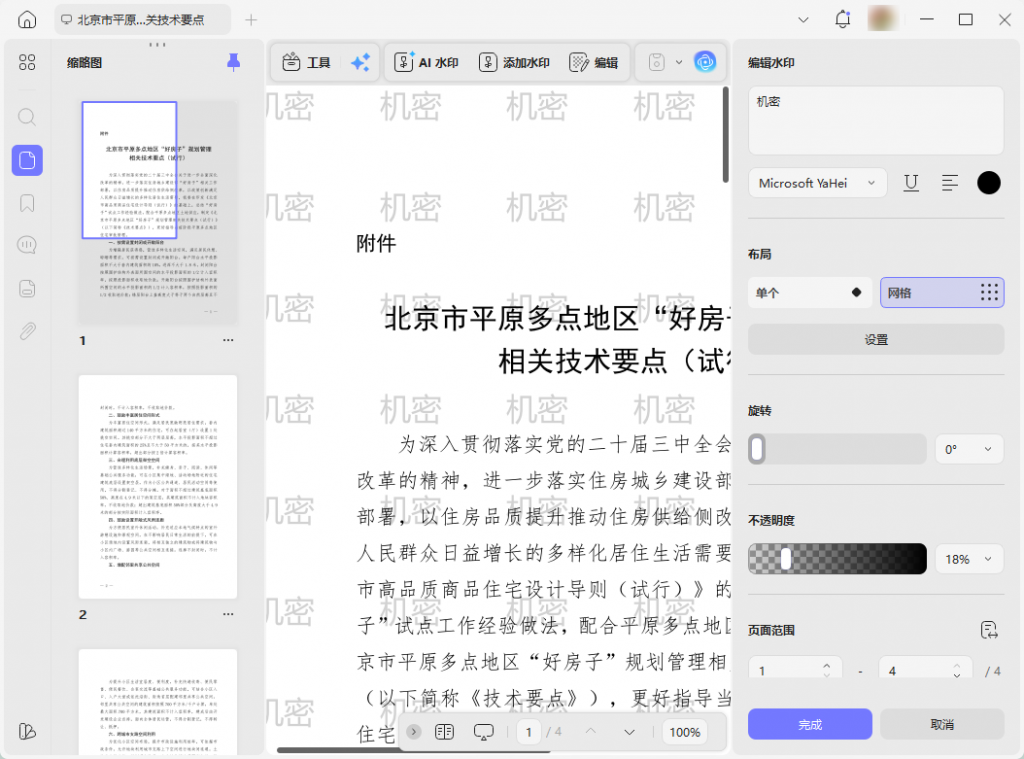Screen dimensions: 1024x759
Task: Click the Cancel button
Action: [942, 724]
